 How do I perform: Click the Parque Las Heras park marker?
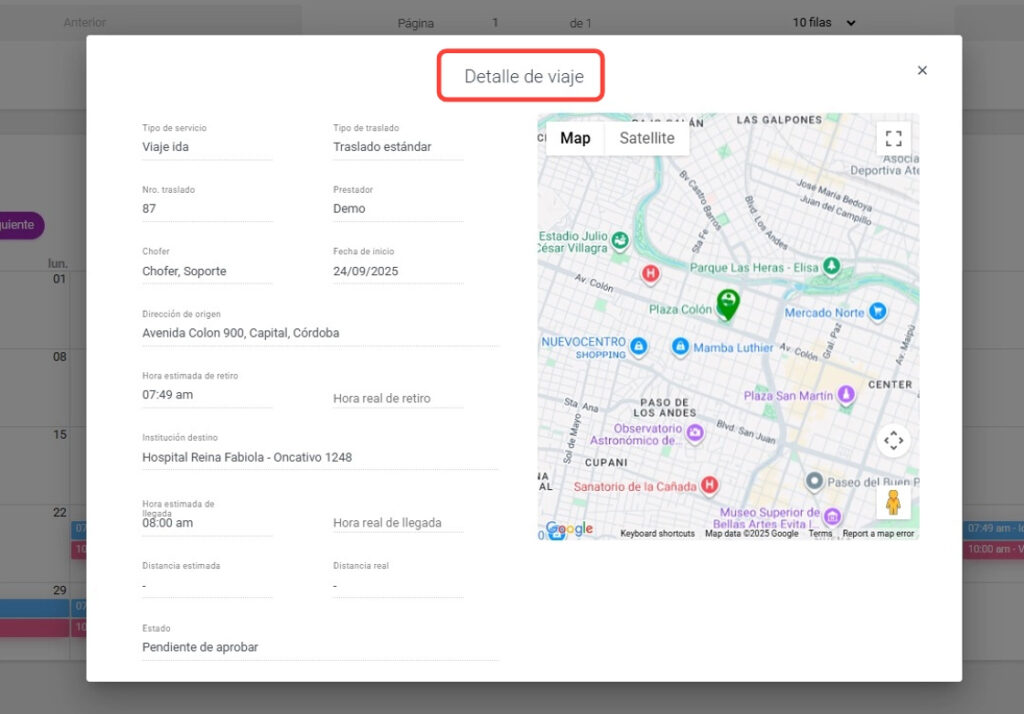830,266
